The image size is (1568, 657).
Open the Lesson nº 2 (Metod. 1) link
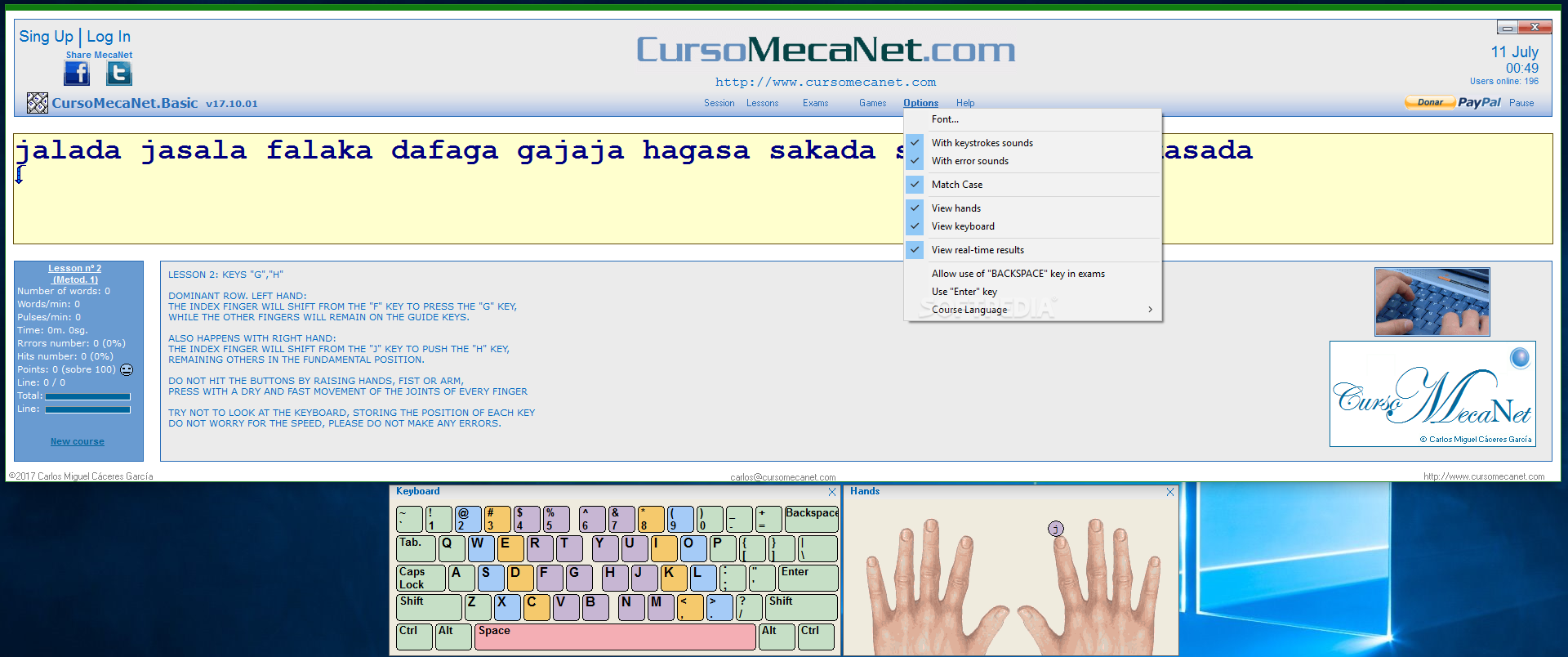tap(74, 274)
